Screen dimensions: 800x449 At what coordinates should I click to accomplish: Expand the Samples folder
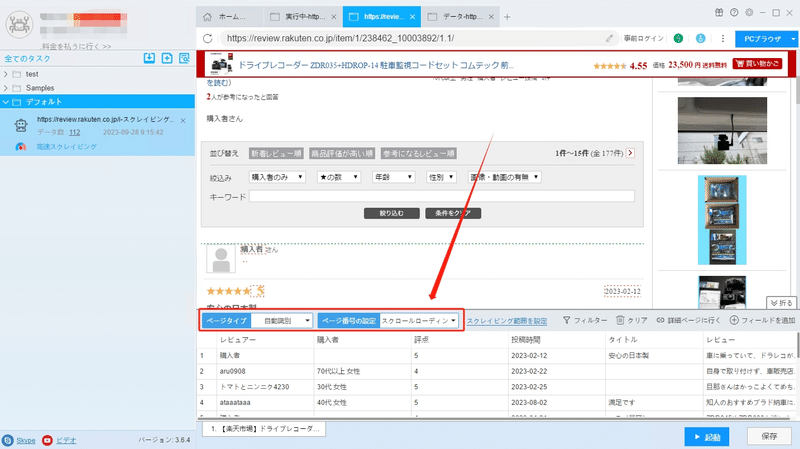6,88
